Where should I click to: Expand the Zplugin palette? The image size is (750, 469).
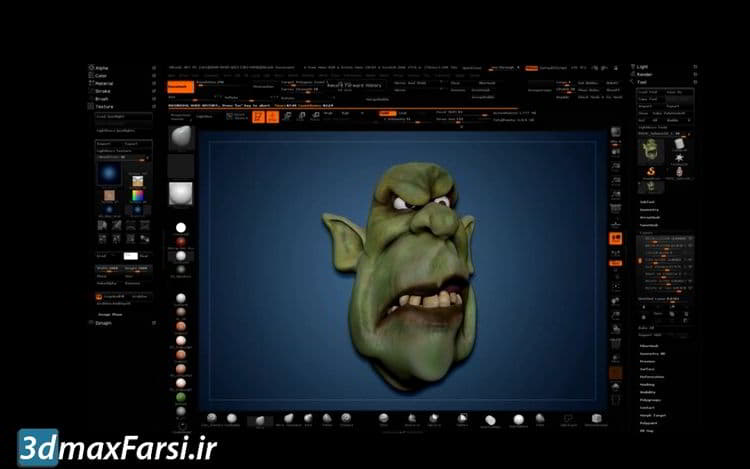(103, 323)
